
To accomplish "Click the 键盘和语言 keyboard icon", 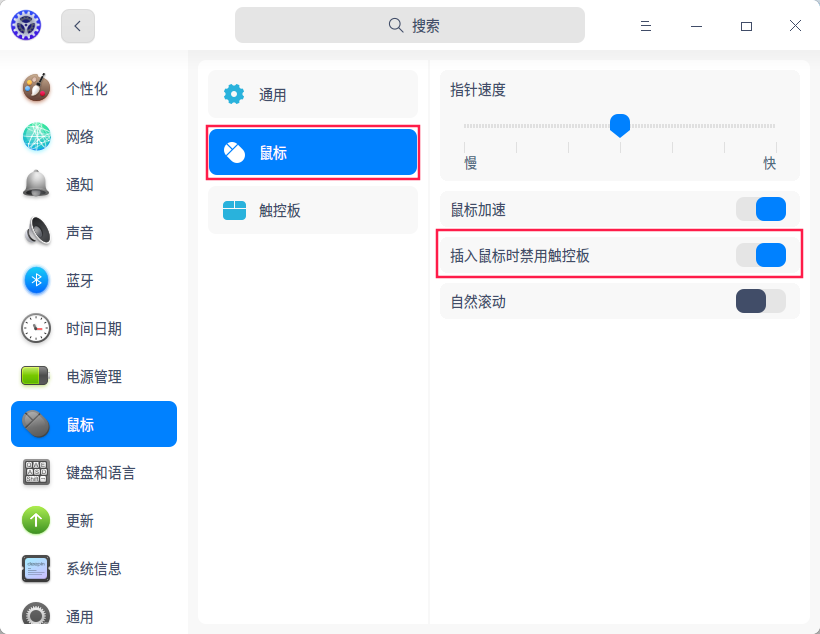I will click(36, 472).
